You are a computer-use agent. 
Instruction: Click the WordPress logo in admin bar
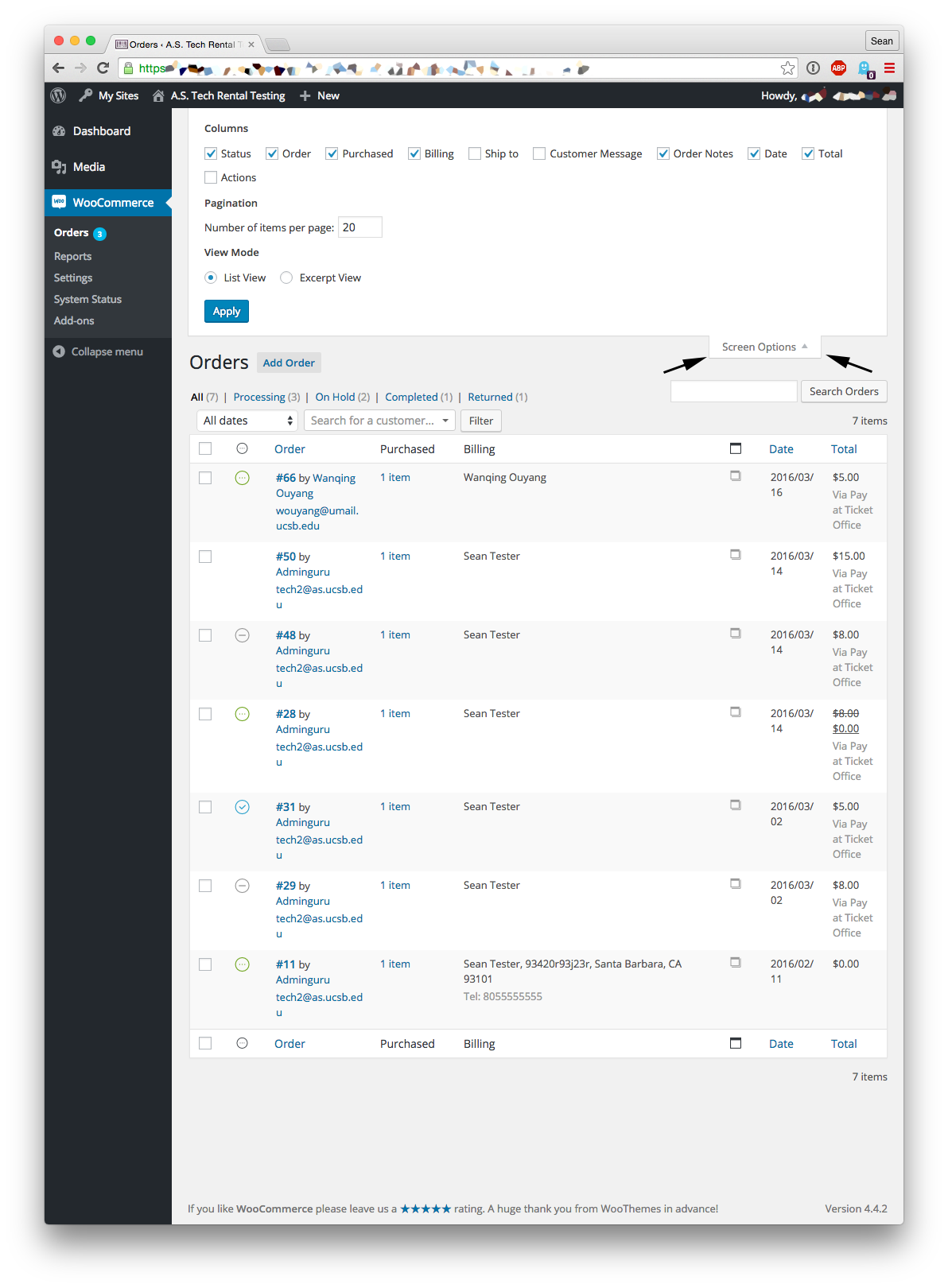tap(58, 95)
